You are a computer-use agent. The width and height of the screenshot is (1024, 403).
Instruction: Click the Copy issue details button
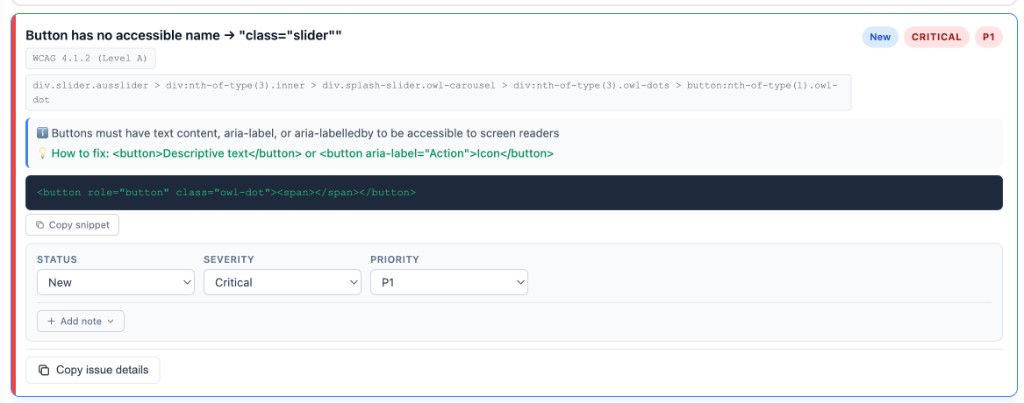tap(92, 370)
